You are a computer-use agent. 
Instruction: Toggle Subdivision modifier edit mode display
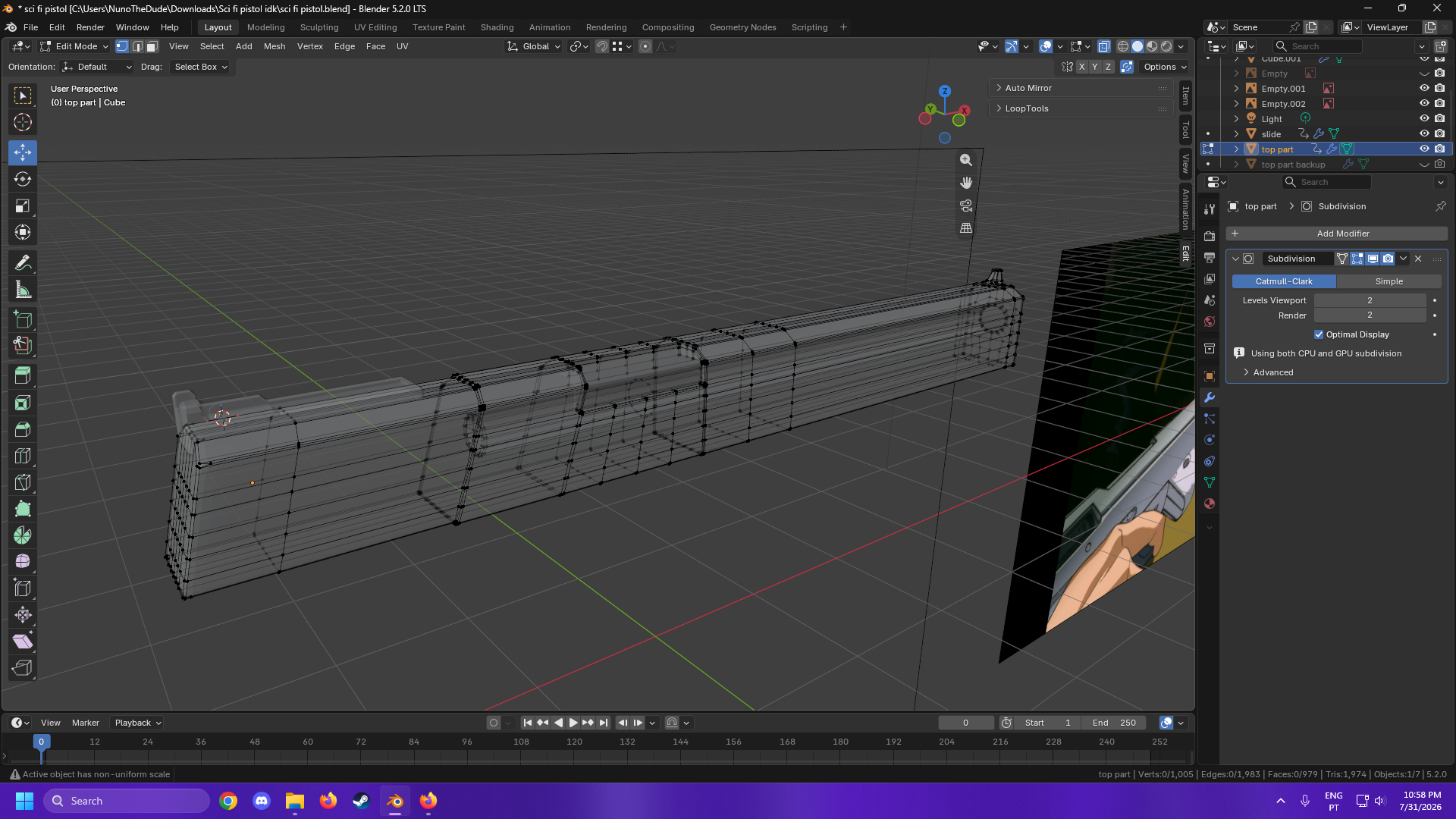pyautogui.click(x=1357, y=259)
